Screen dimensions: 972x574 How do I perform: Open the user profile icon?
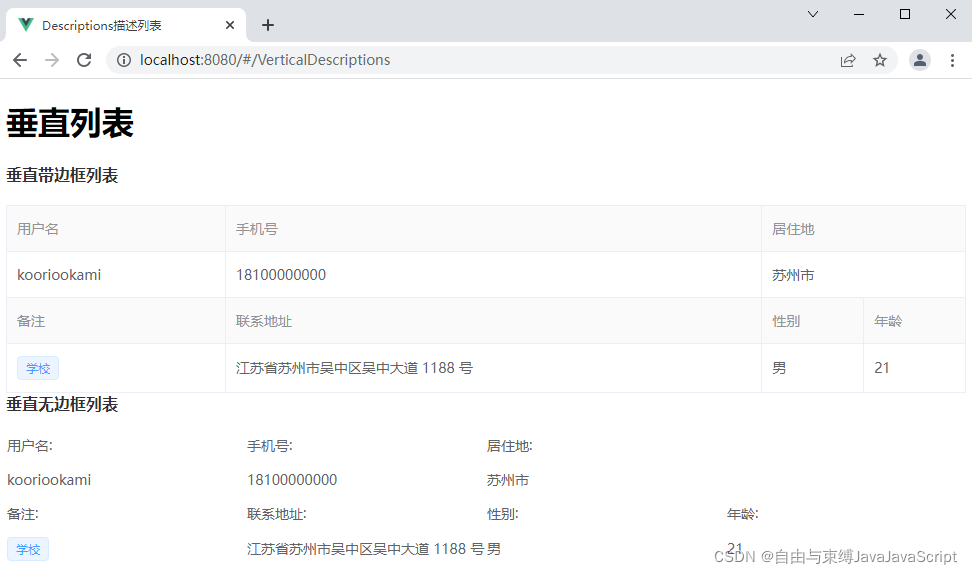920,60
